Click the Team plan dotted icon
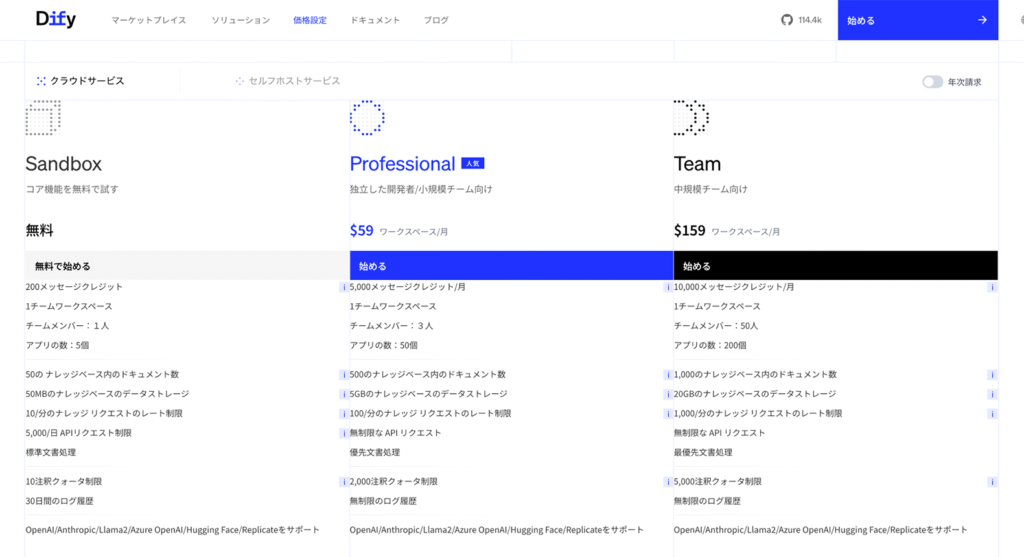Viewport: 1024px width, 557px height. tap(691, 118)
